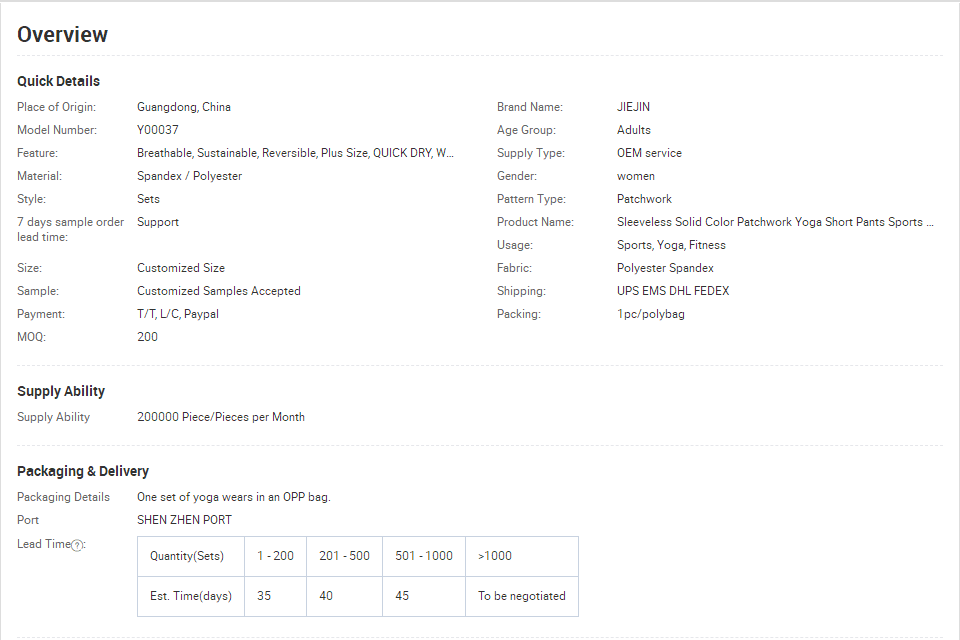Click the Quantity(Sets) table header cell
Image resolution: width=960 pixels, height=640 pixels.
pos(191,556)
